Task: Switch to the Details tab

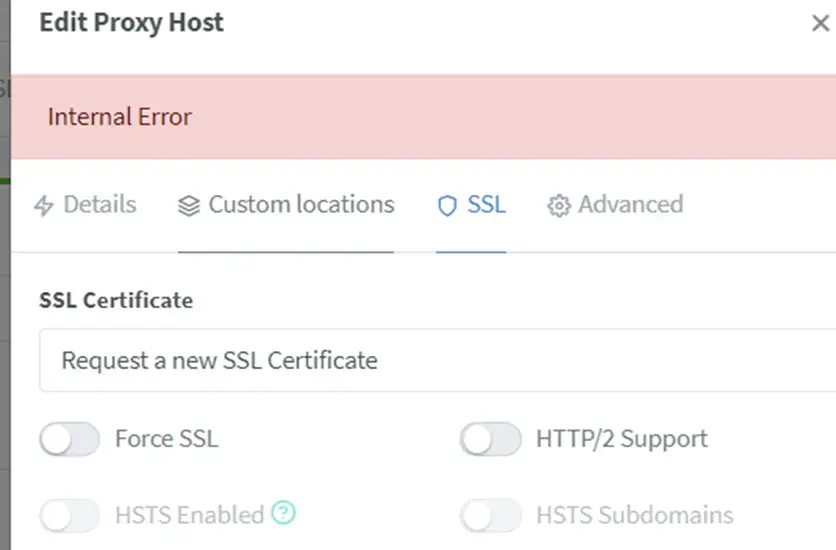Action: 99,205
